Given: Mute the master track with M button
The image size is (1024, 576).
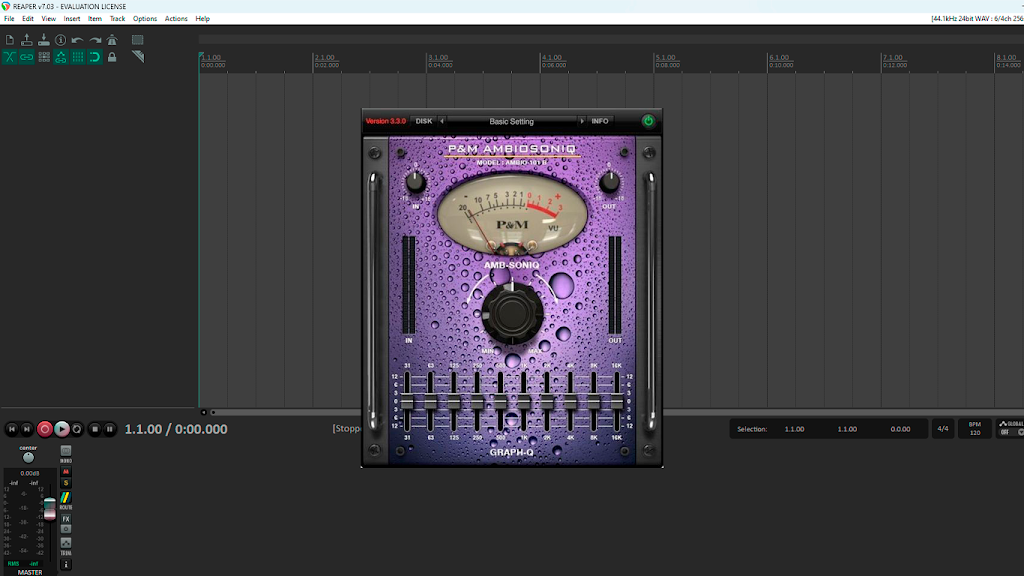Looking at the screenshot, I should coord(66,472).
